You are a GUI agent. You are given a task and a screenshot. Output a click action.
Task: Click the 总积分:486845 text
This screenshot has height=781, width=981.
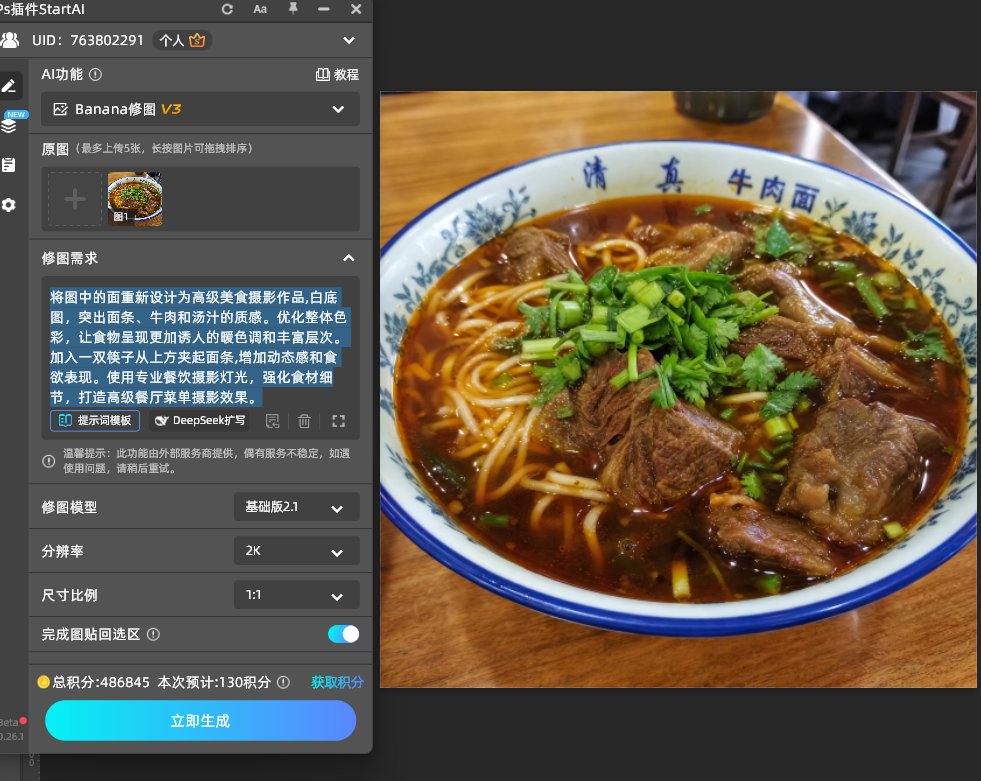coord(101,682)
